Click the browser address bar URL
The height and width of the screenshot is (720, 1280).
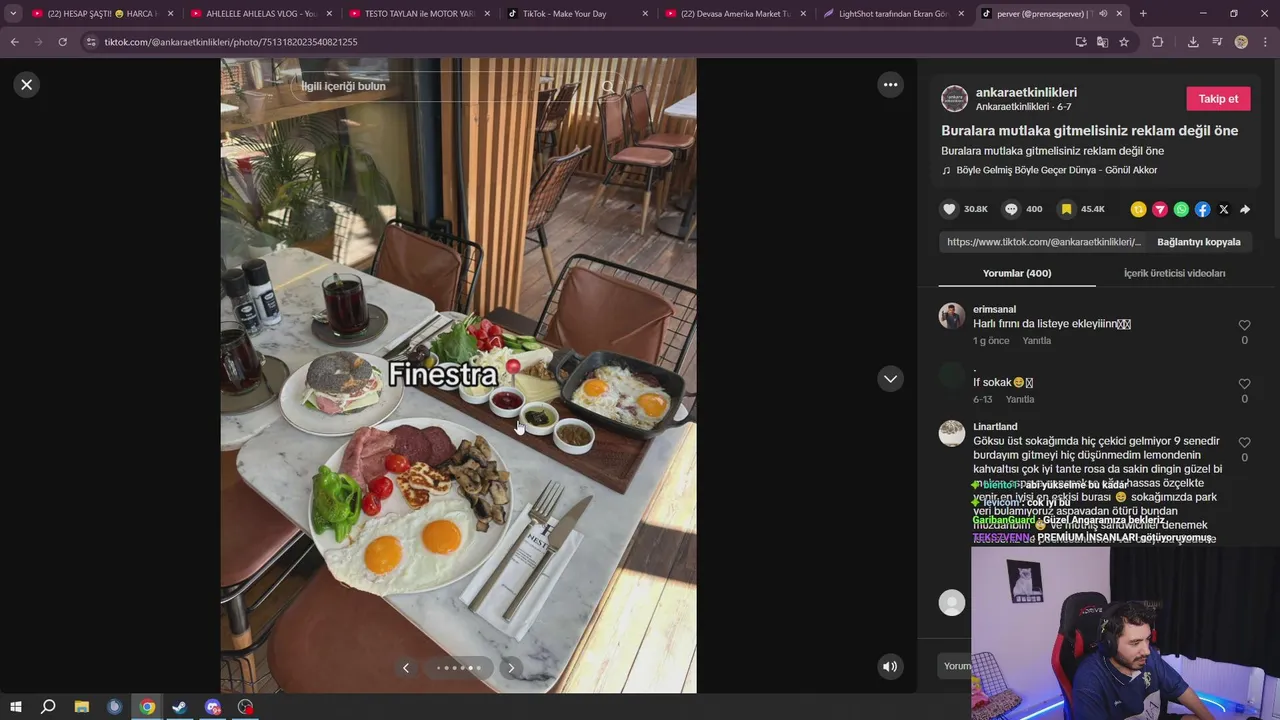230,42
